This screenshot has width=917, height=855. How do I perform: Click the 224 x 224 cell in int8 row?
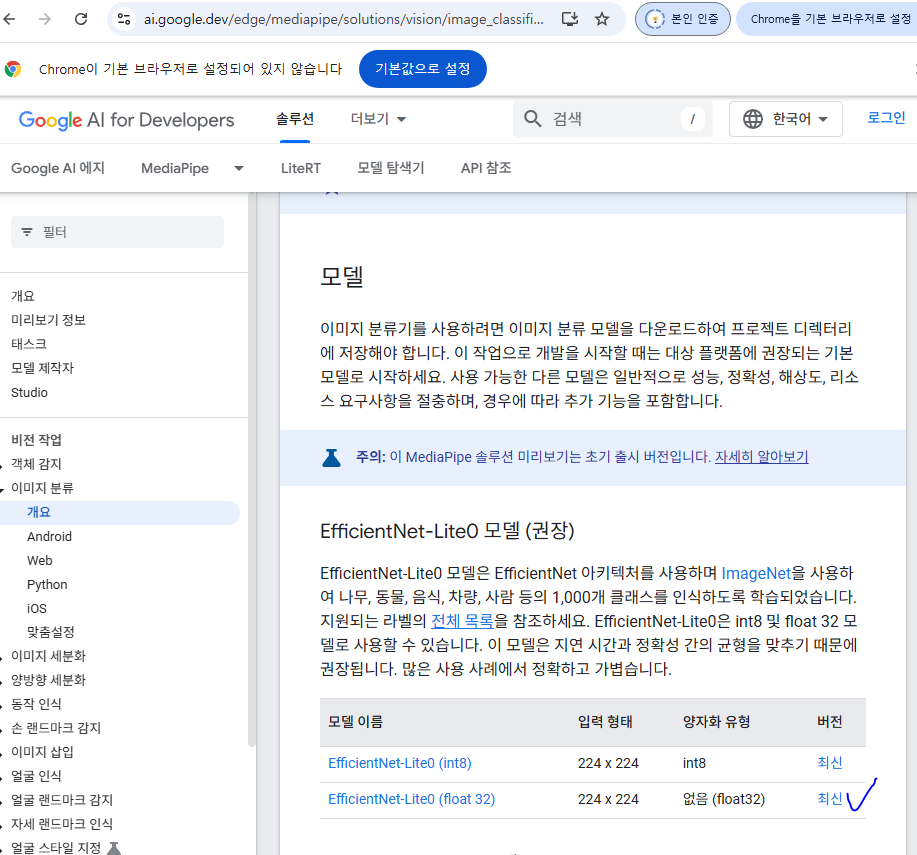pyautogui.click(x=608, y=763)
